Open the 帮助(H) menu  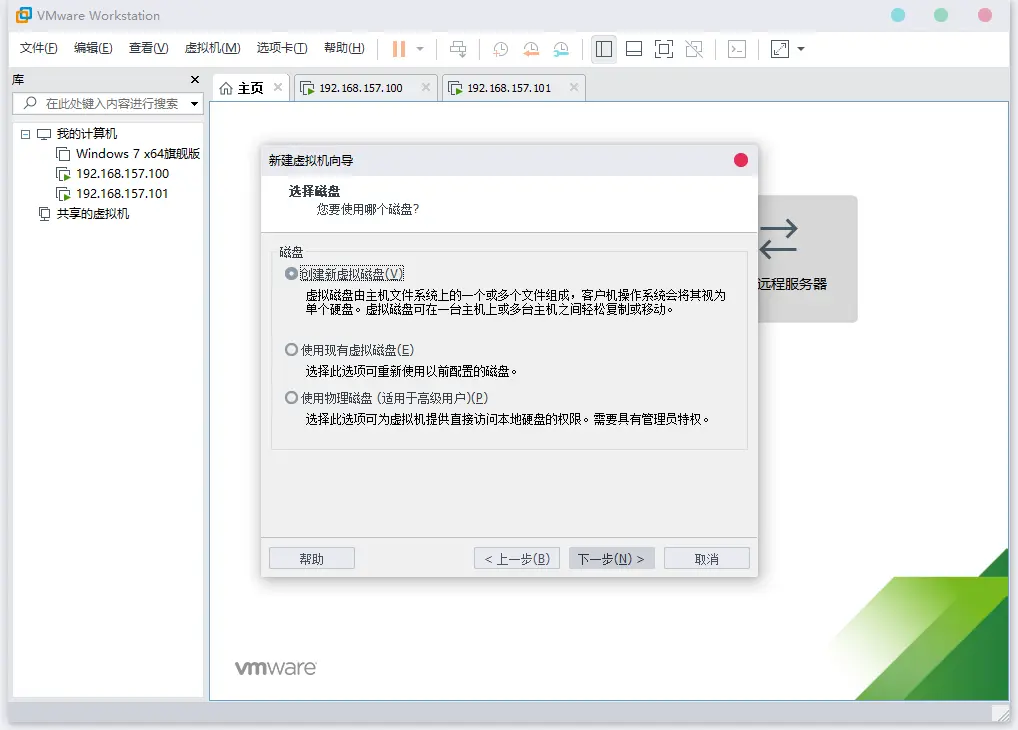344,48
